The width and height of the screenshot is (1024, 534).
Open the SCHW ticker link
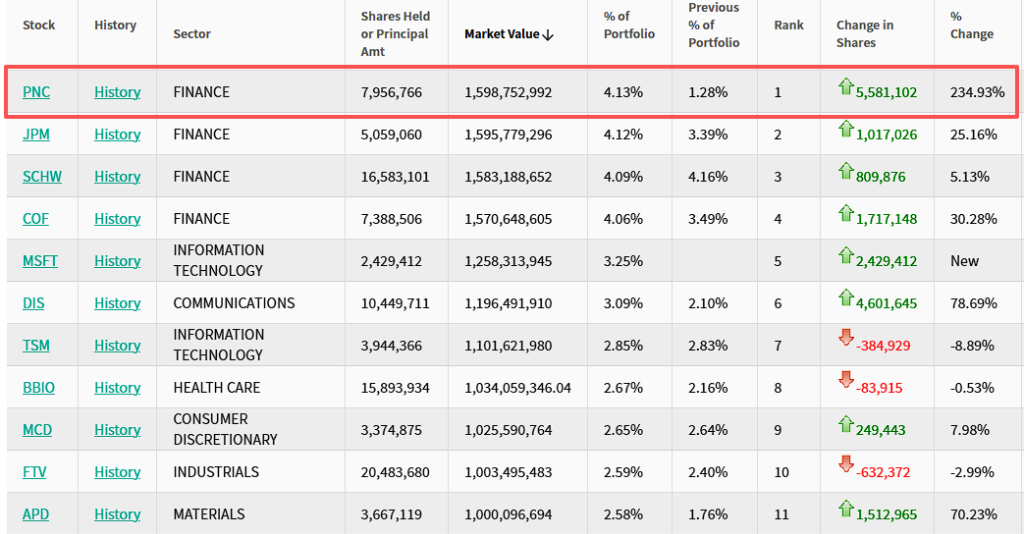pyautogui.click(x=42, y=177)
